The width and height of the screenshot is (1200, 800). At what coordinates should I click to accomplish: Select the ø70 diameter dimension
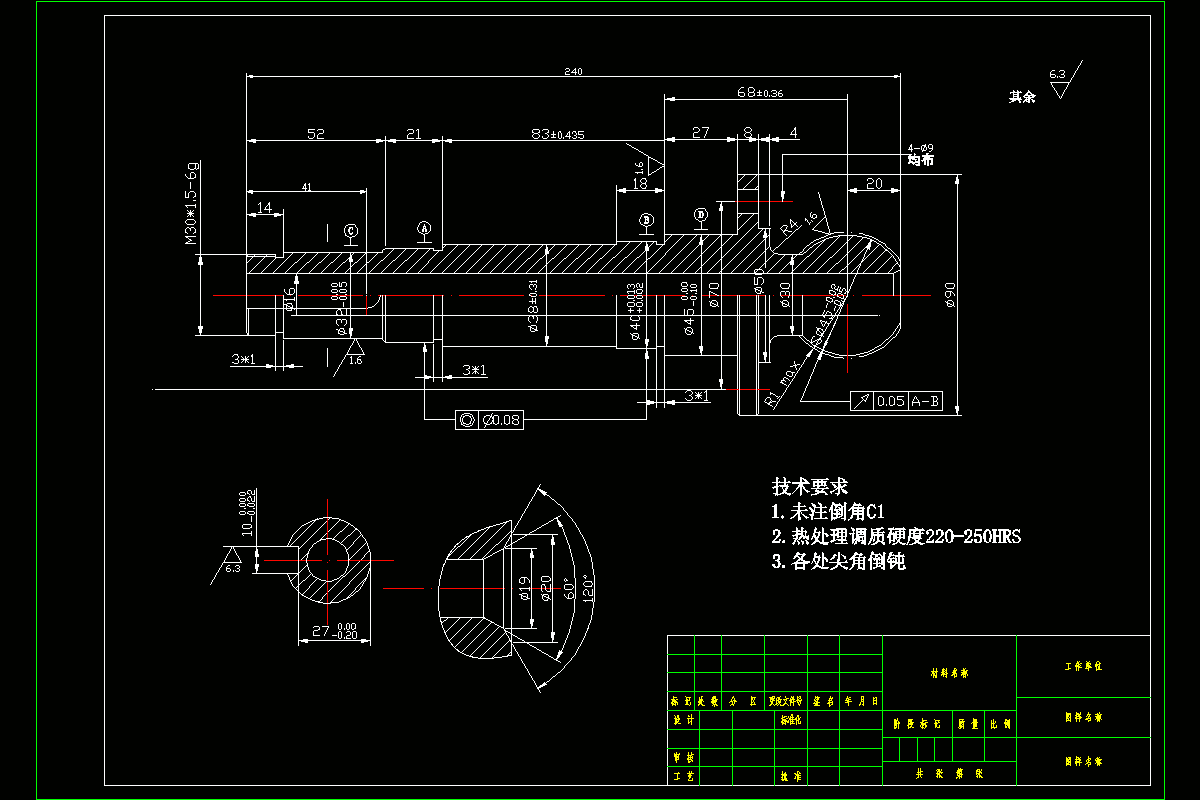tap(714, 294)
